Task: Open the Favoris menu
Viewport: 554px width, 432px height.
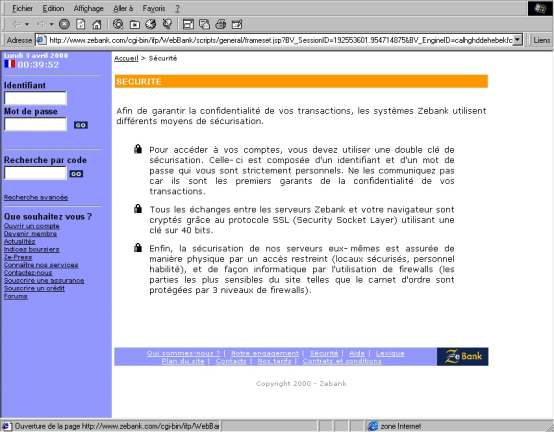Action: (154, 8)
